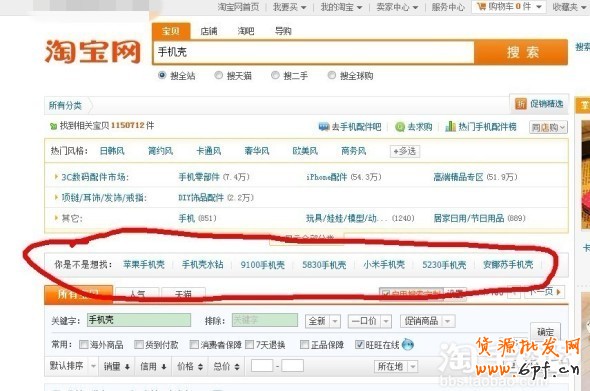This screenshot has height=391, width=590.
Task: Open iPhone配件 category link
Action: (x=327, y=177)
